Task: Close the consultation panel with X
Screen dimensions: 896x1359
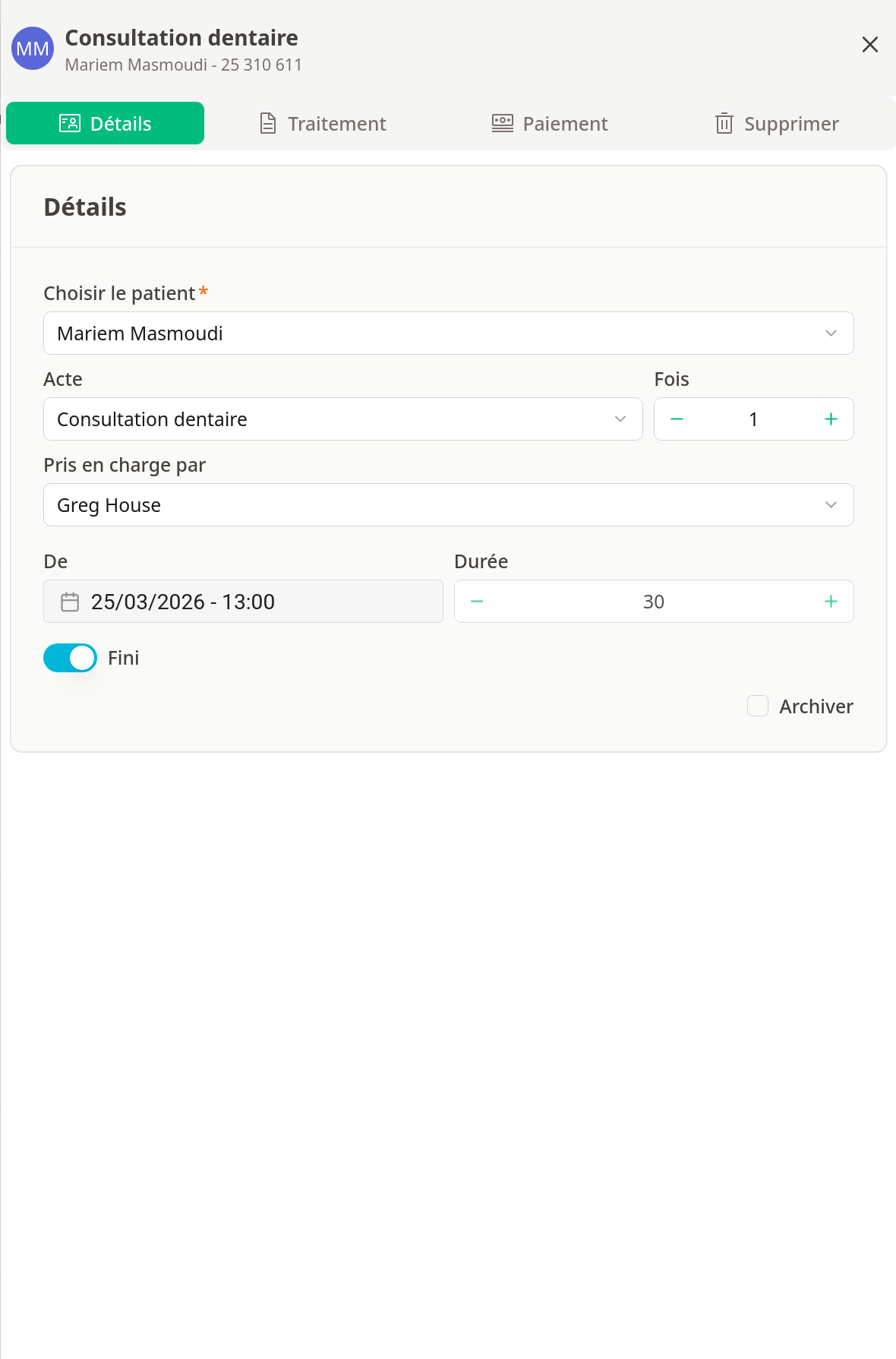Action: (x=869, y=45)
